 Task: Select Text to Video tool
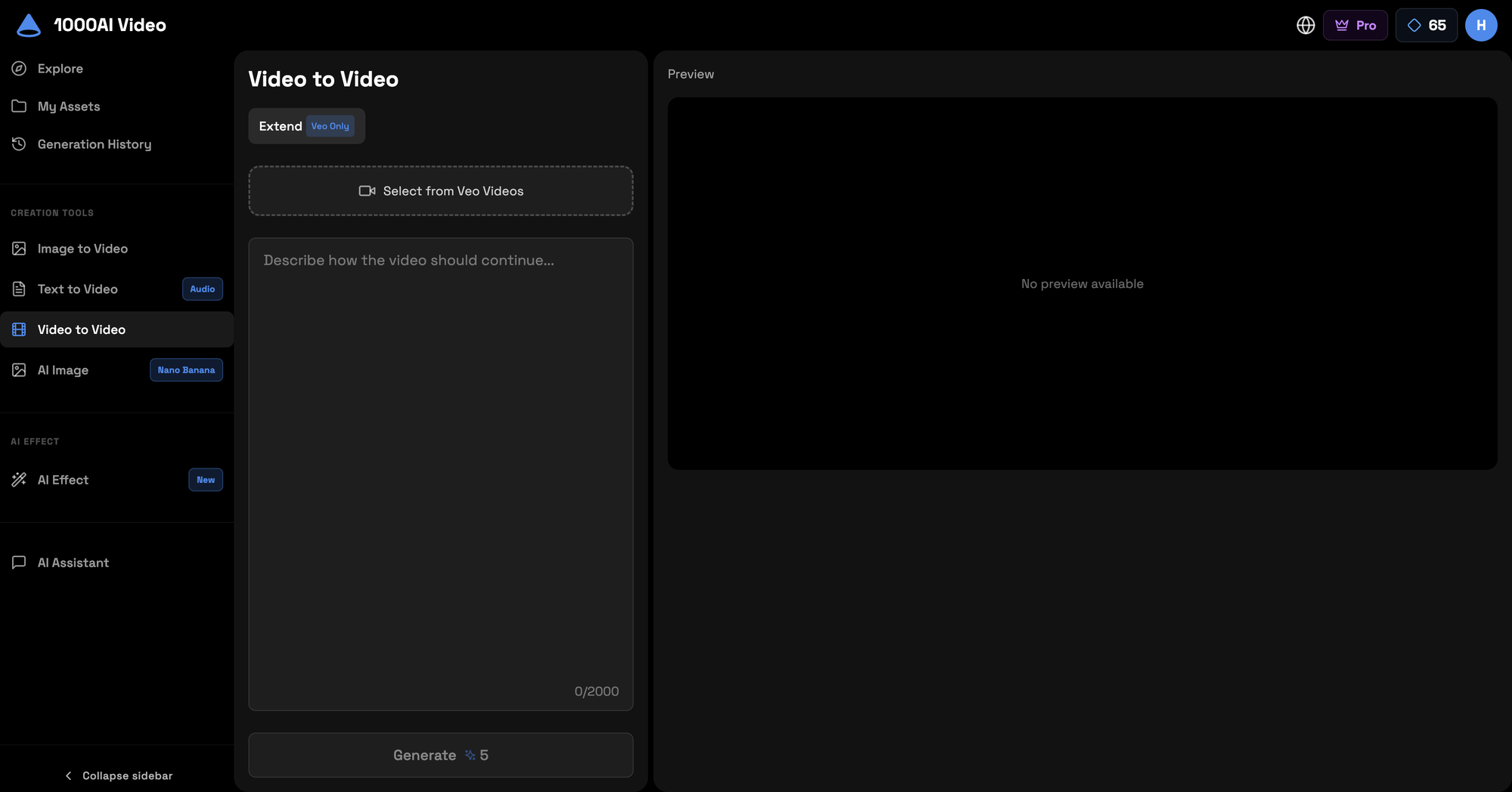116,289
